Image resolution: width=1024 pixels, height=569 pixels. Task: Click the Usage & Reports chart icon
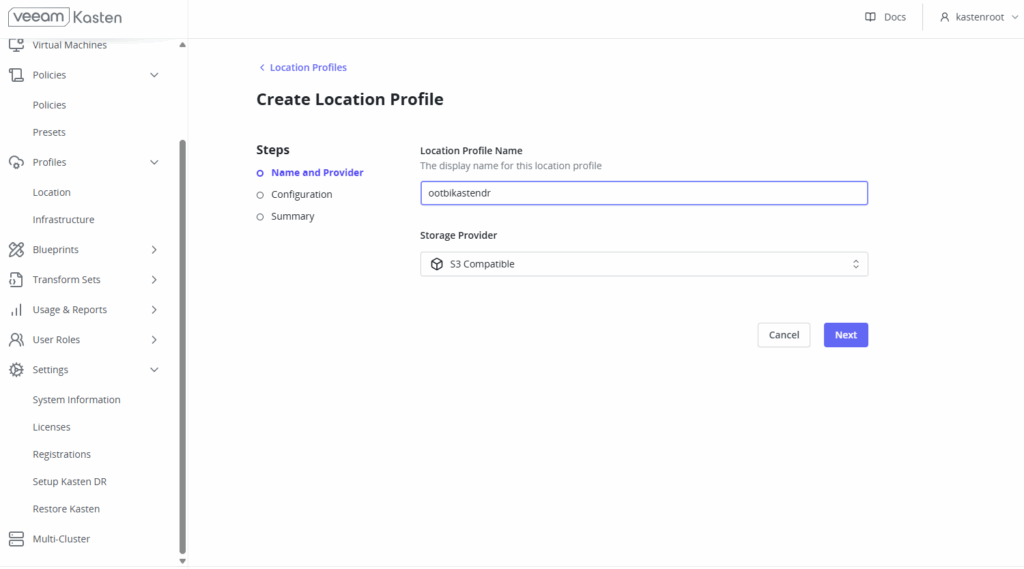point(16,310)
